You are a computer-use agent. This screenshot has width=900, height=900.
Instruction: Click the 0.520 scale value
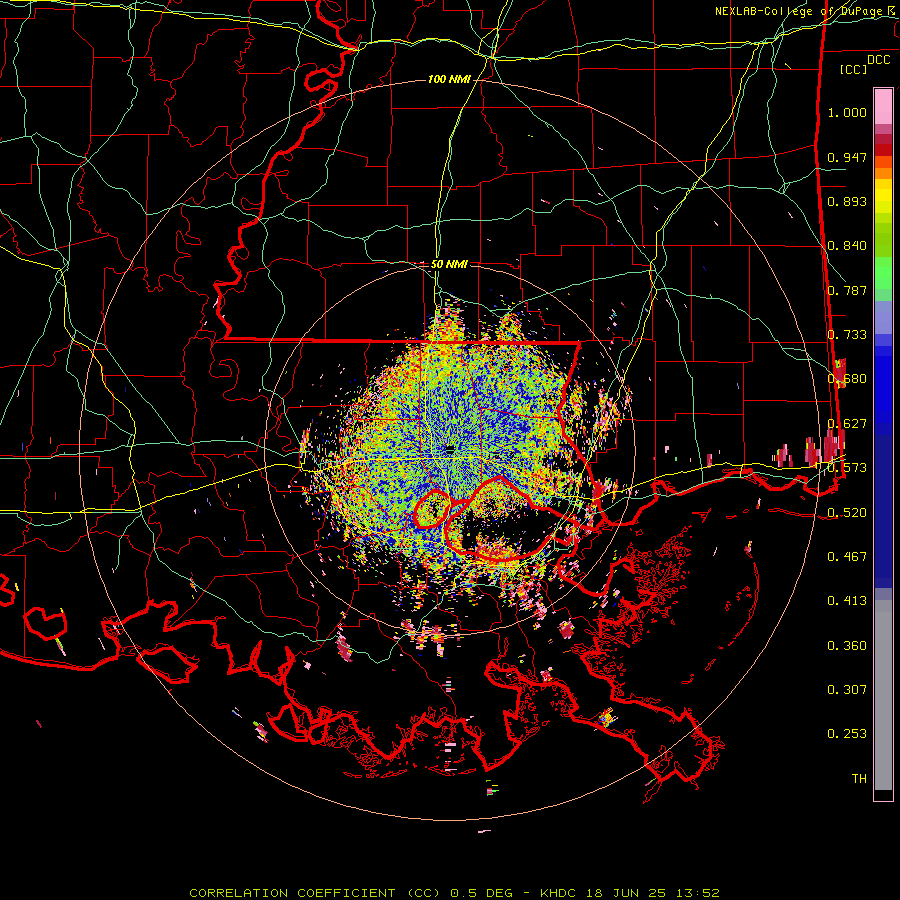click(847, 513)
